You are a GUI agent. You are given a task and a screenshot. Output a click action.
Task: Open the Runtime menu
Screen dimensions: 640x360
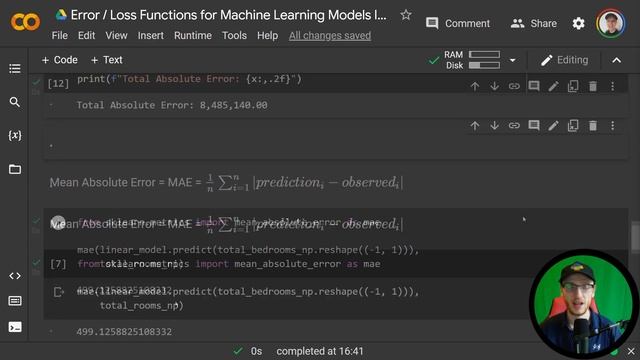click(193, 36)
